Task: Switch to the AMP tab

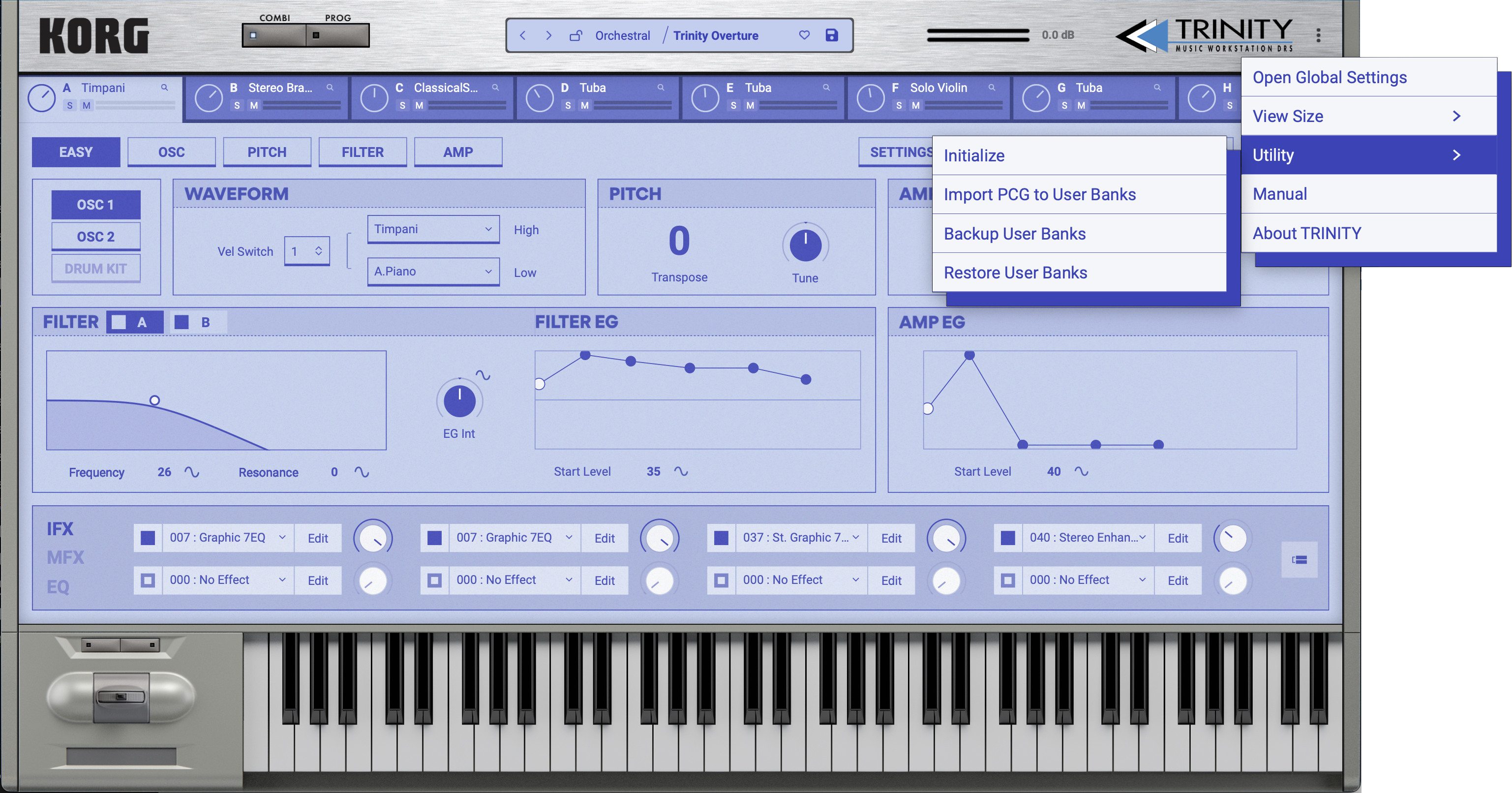Action: point(458,152)
